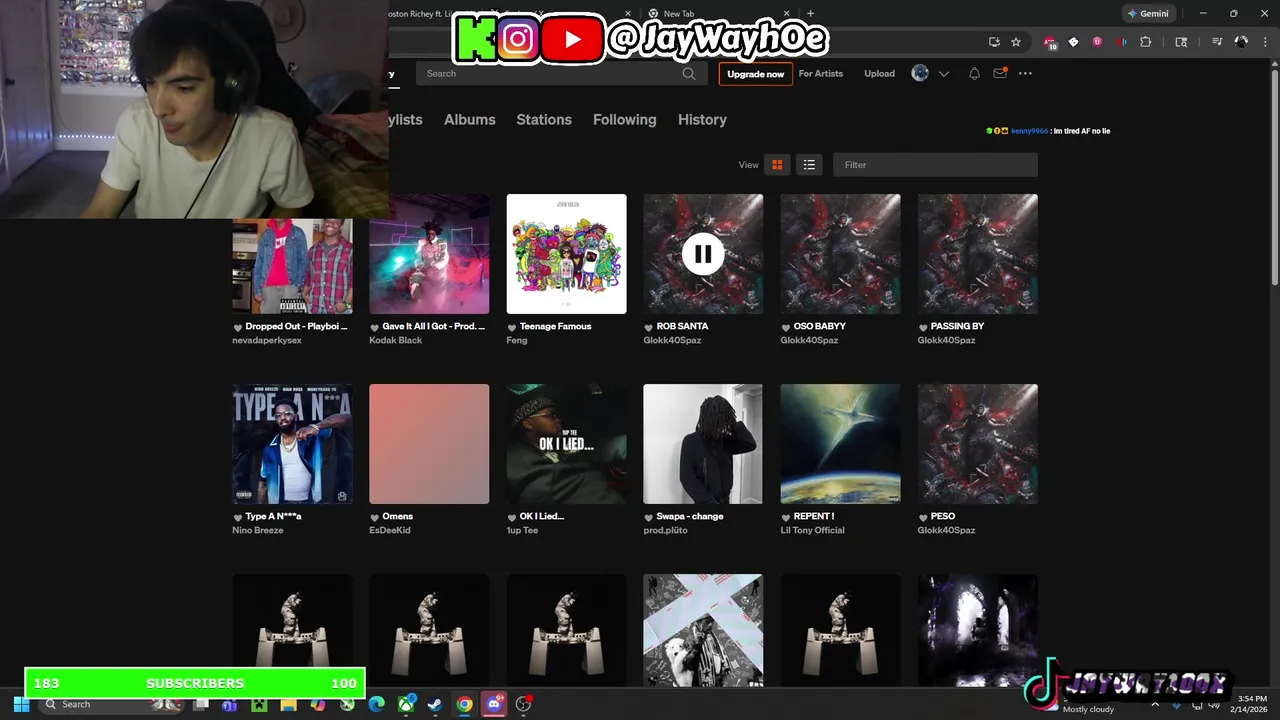
Task: Toggle the heart on OK I Lied...
Action: pyautogui.click(x=512, y=517)
